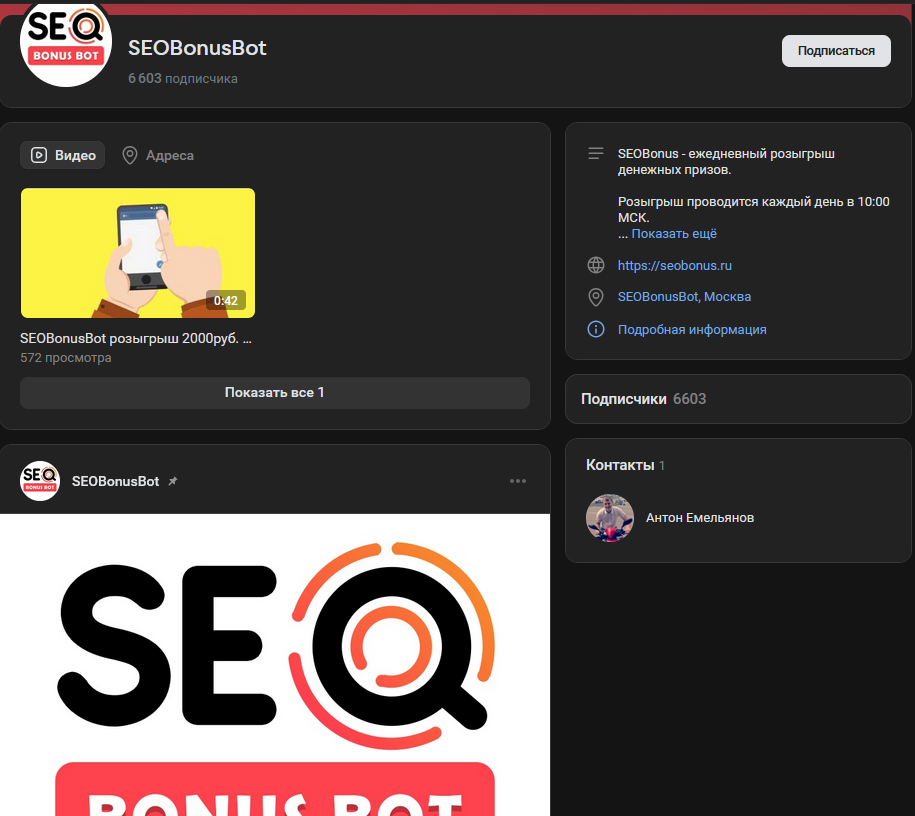Open Антон Емельянов profile name

[700, 518]
